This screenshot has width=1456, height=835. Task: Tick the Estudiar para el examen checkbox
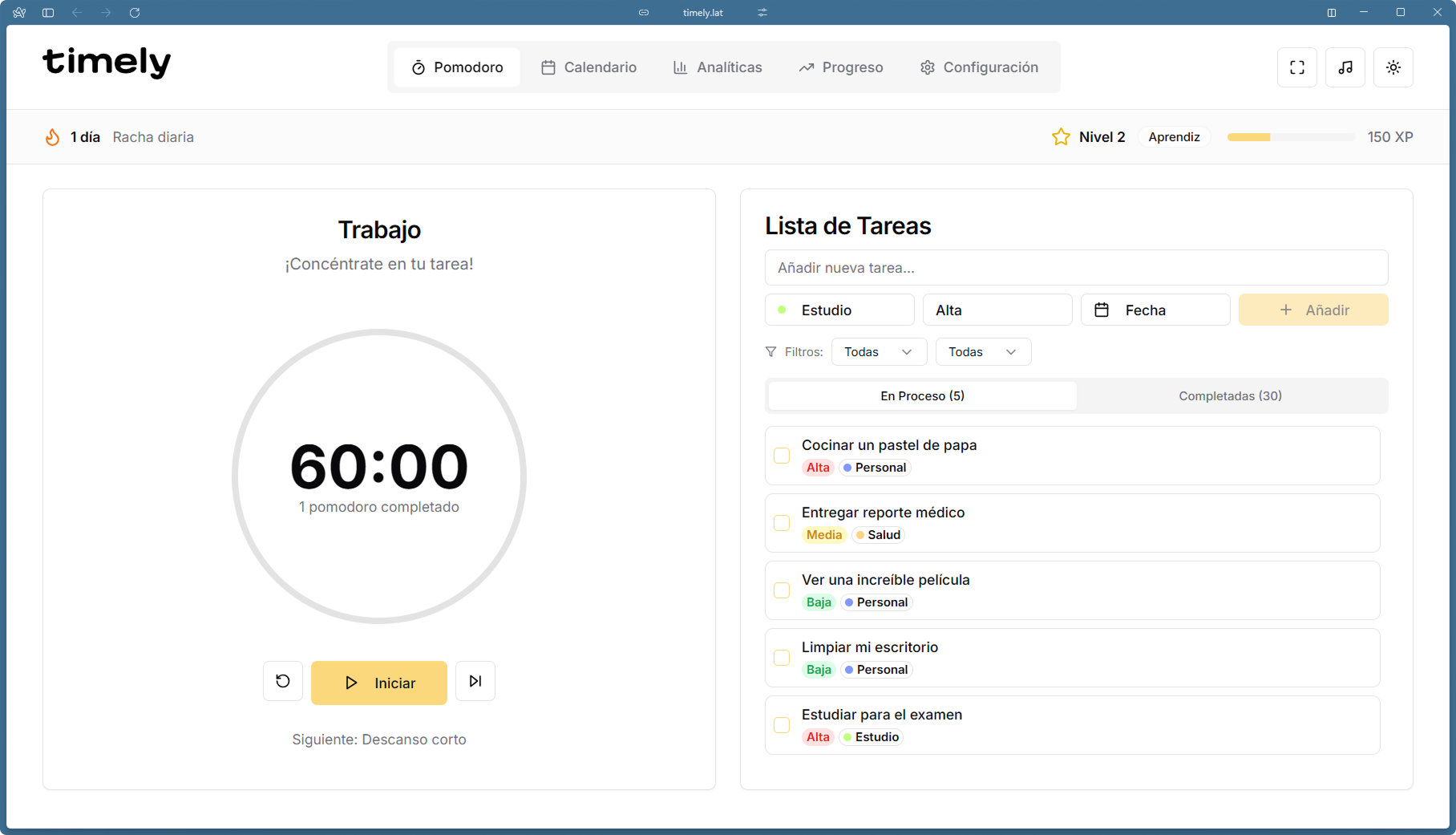pos(782,725)
